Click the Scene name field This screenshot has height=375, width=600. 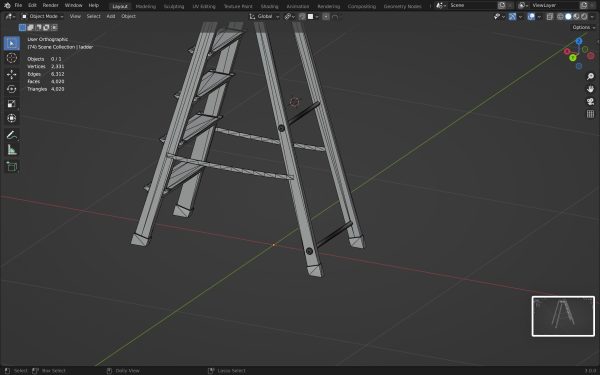[x=473, y=5]
